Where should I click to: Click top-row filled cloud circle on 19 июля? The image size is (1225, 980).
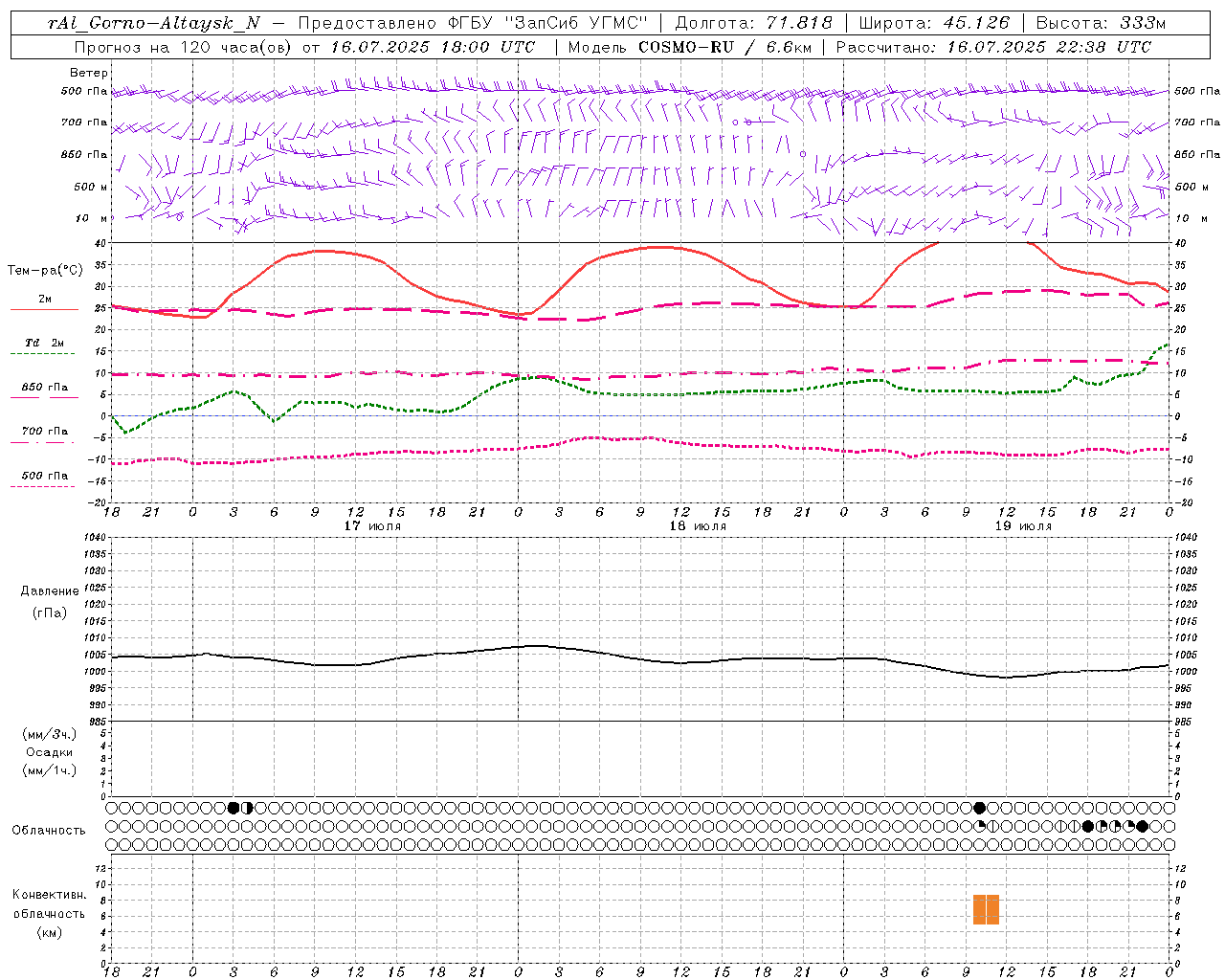coord(979,808)
